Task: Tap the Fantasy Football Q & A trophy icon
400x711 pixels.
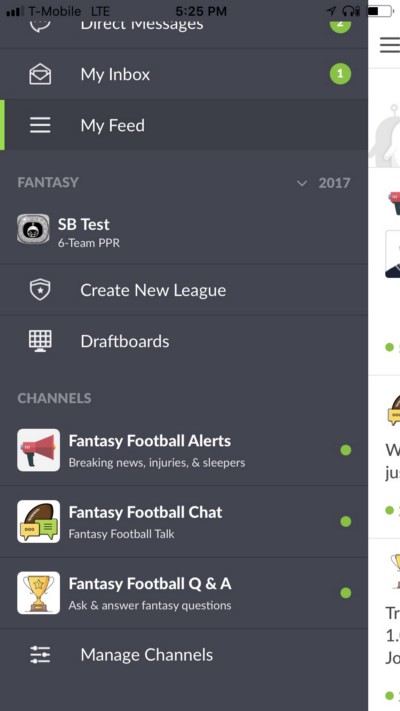Action: point(39,593)
